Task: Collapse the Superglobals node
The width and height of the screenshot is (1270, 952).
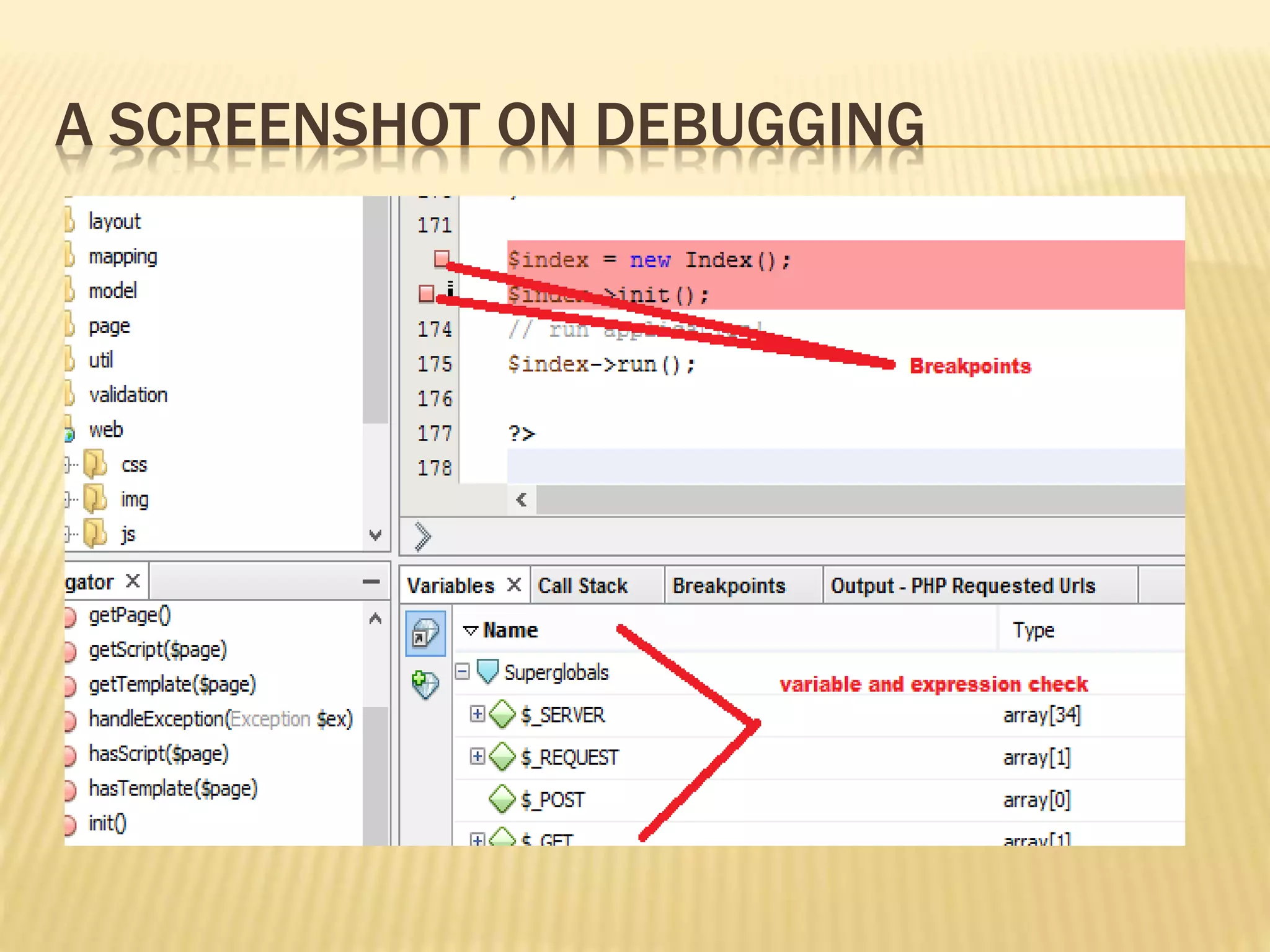Action: point(463,671)
